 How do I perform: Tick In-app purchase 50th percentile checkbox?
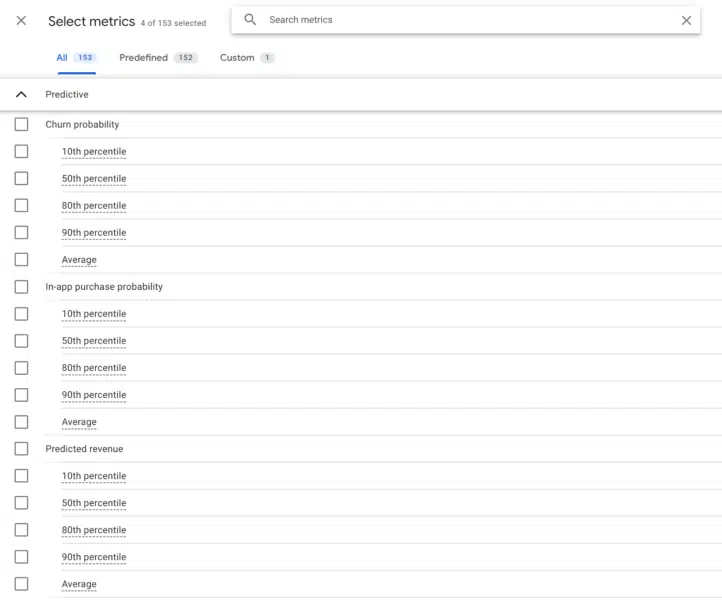click(21, 341)
